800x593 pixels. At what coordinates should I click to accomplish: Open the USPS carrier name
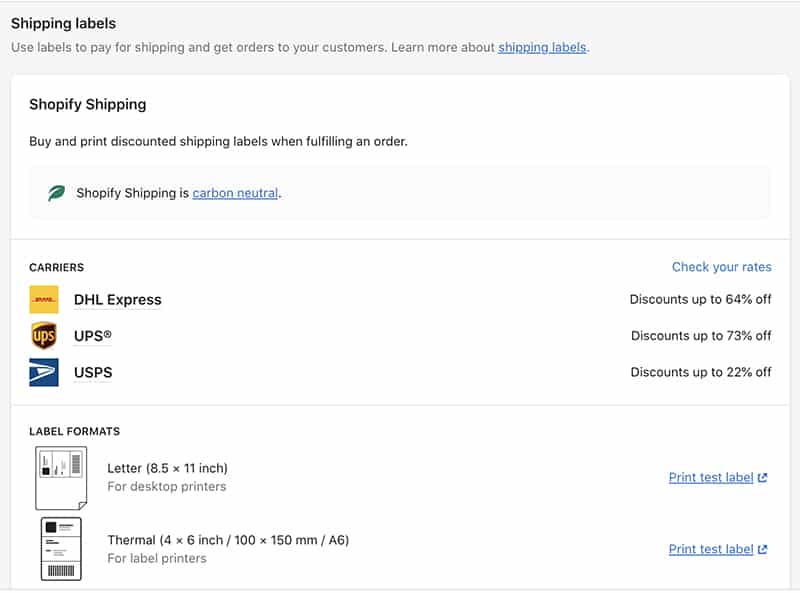tap(93, 373)
